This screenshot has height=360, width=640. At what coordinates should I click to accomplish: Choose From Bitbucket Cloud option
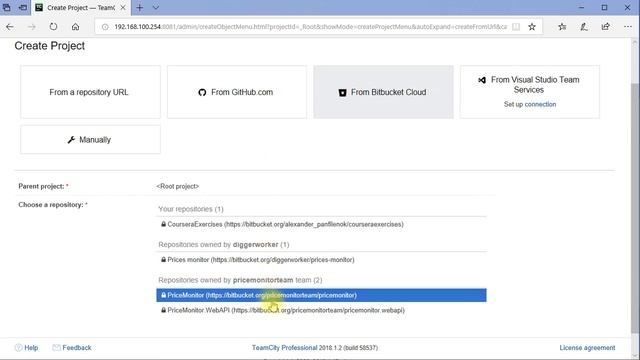(x=383, y=92)
